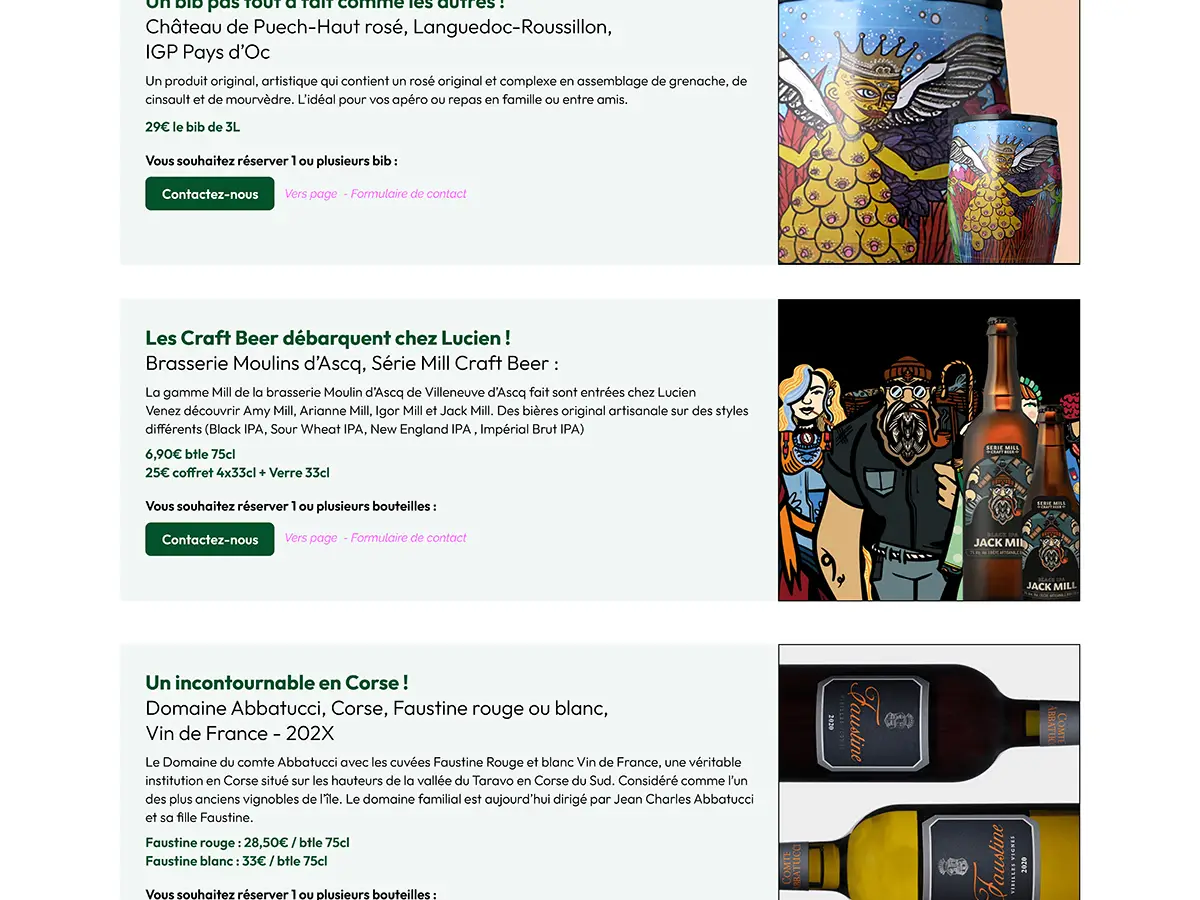Follow the pink 'Formulaire de contact' link in beer section

point(408,538)
